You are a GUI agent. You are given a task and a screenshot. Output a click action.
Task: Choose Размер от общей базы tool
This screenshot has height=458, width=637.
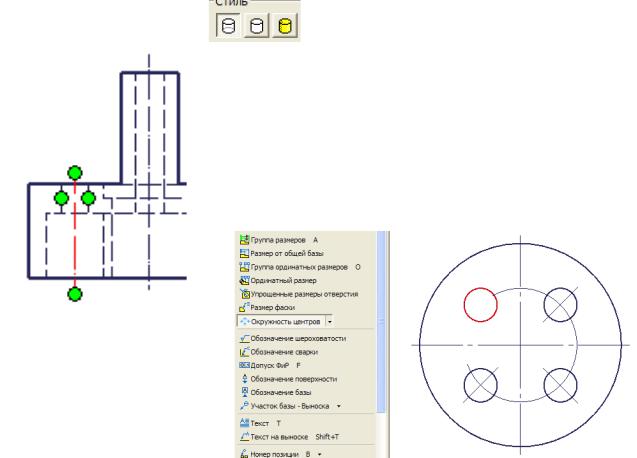(x=282, y=254)
